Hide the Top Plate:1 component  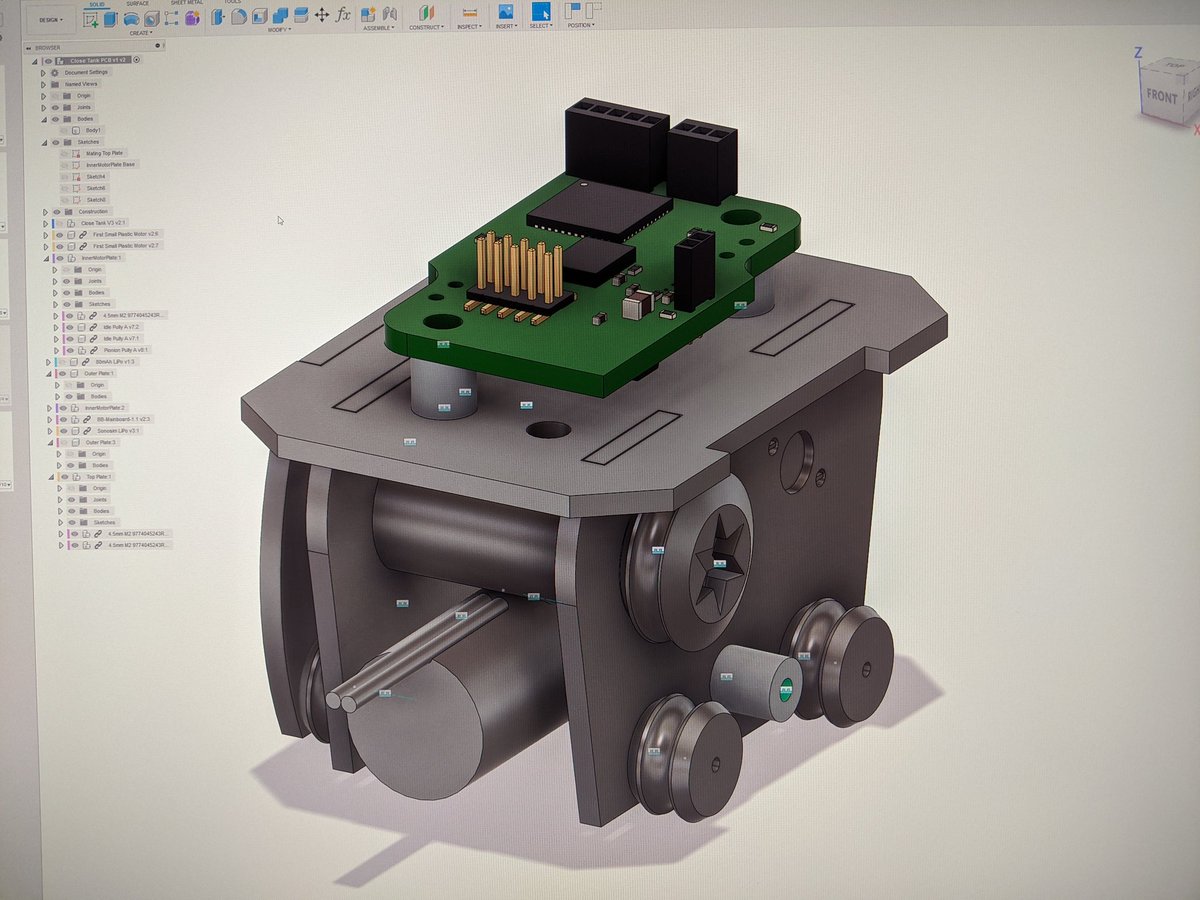pyautogui.click(x=65, y=476)
